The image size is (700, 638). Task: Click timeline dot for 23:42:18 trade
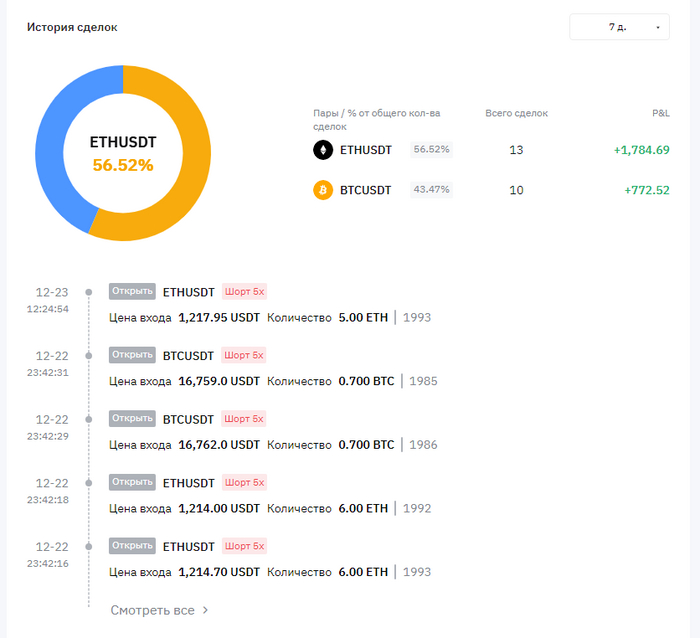click(89, 482)
